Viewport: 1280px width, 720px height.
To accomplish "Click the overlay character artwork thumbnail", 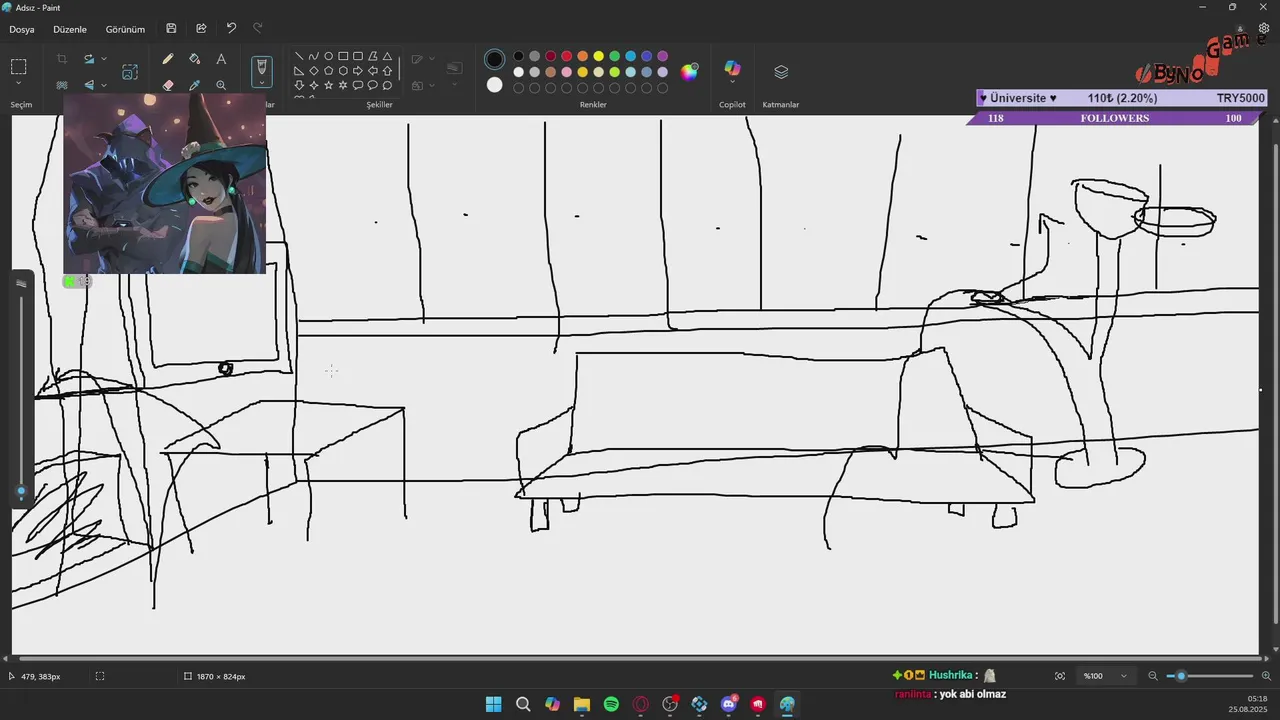I will point(165,184).
